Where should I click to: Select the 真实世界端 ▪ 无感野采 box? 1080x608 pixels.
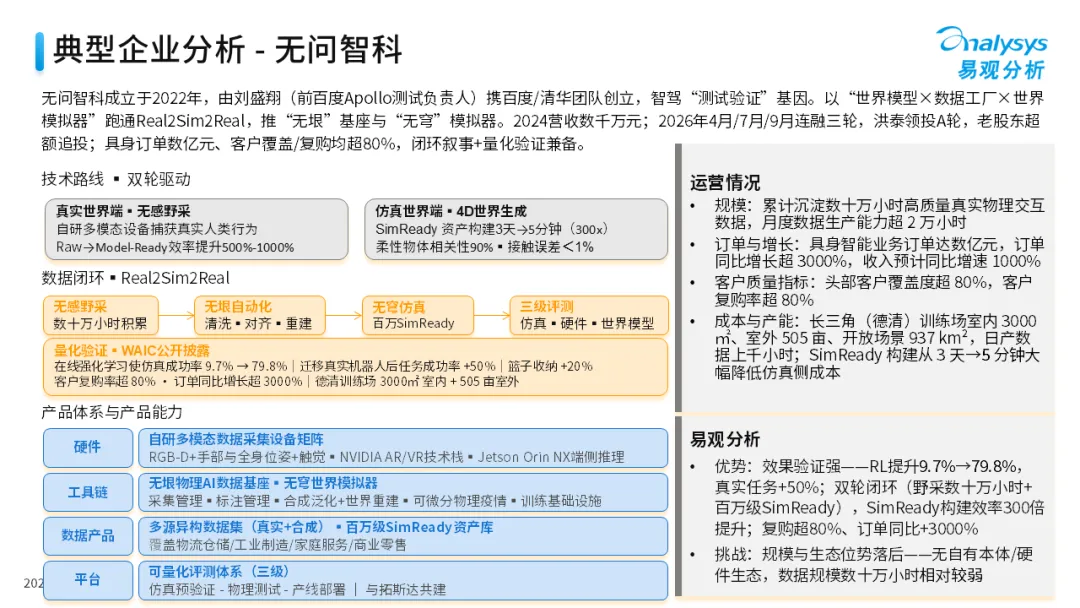click(x=196, y=229)
